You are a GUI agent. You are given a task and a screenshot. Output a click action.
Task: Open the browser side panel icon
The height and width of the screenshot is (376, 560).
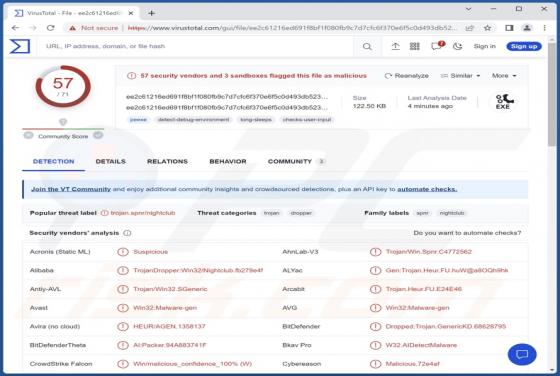pos(509,28)
